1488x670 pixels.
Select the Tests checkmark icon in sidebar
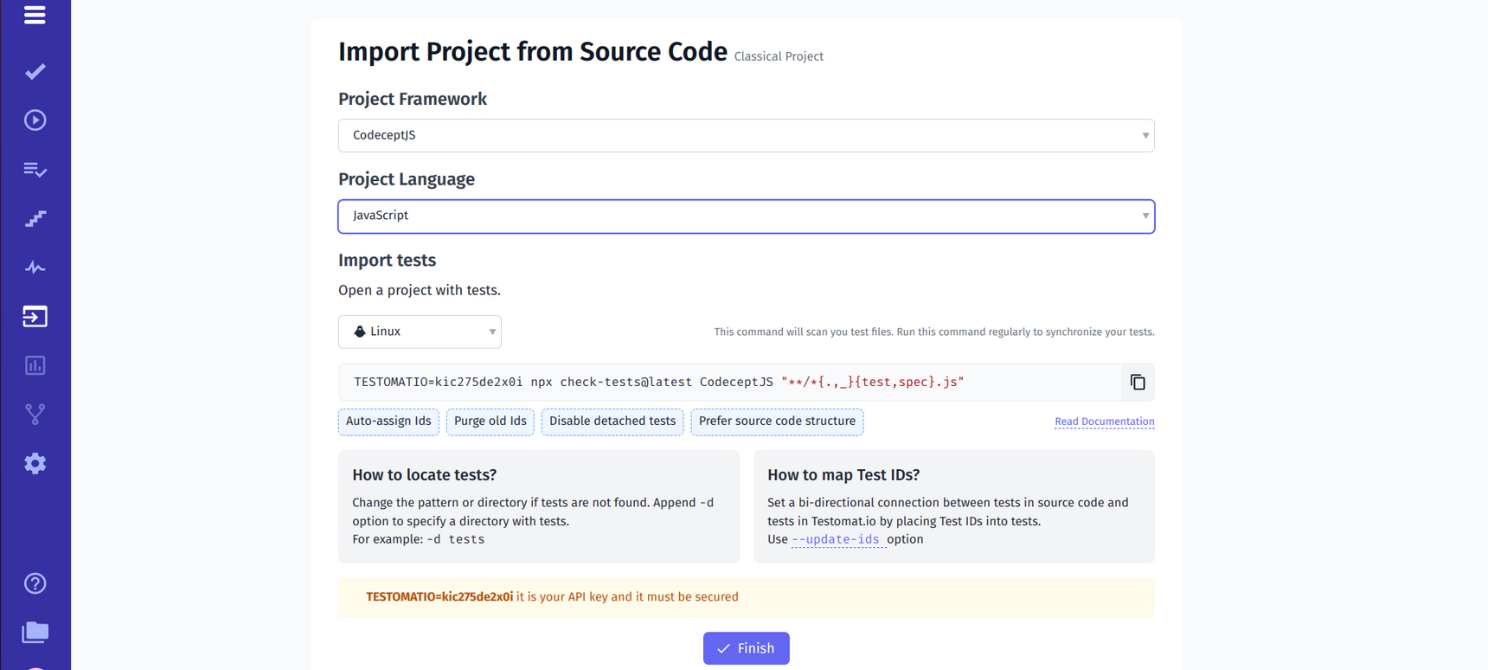point(35,71)
